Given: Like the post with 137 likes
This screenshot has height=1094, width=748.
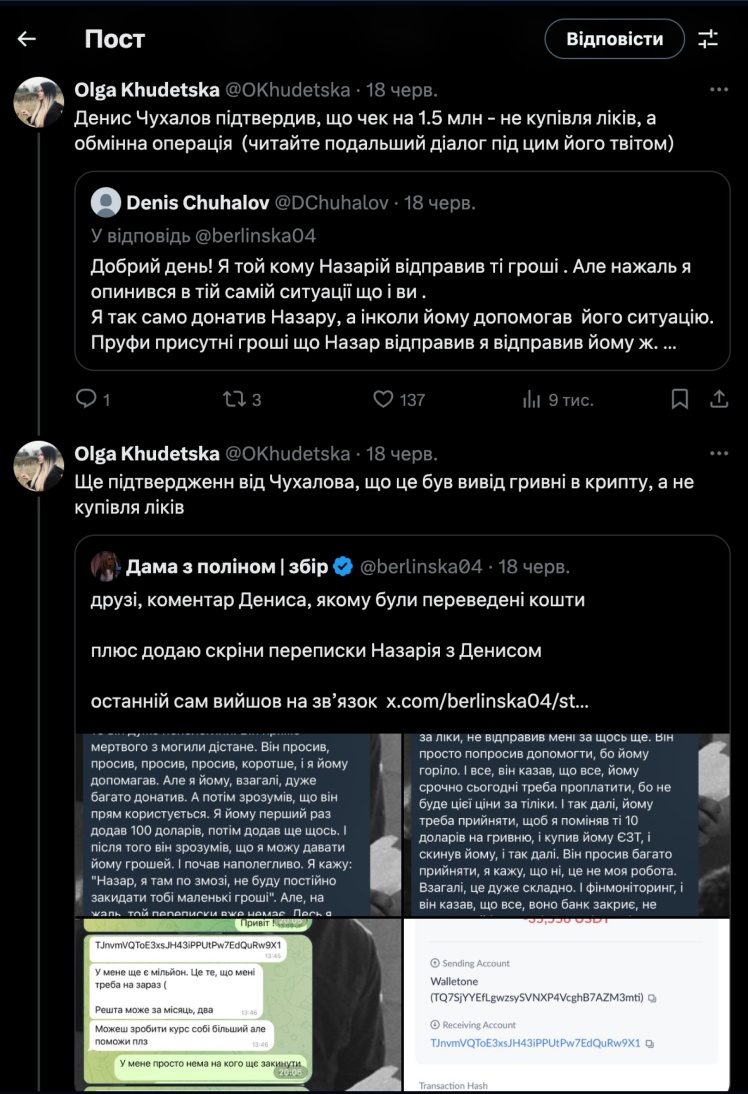Looking at the screenshot, I should point(383,399).
